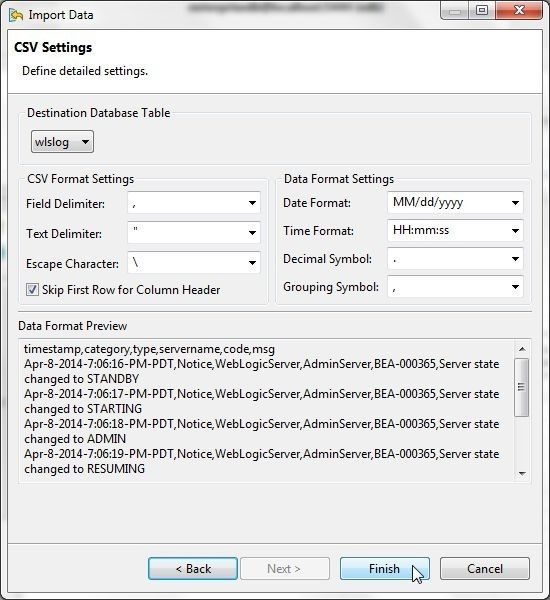Click the preview scrollbar down arrow
The image size is (550, 600).
[522, 474]
